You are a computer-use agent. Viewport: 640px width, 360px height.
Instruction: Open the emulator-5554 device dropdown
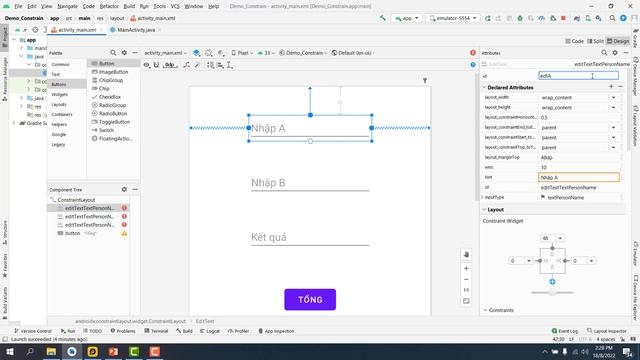click(x=453, y=18)
